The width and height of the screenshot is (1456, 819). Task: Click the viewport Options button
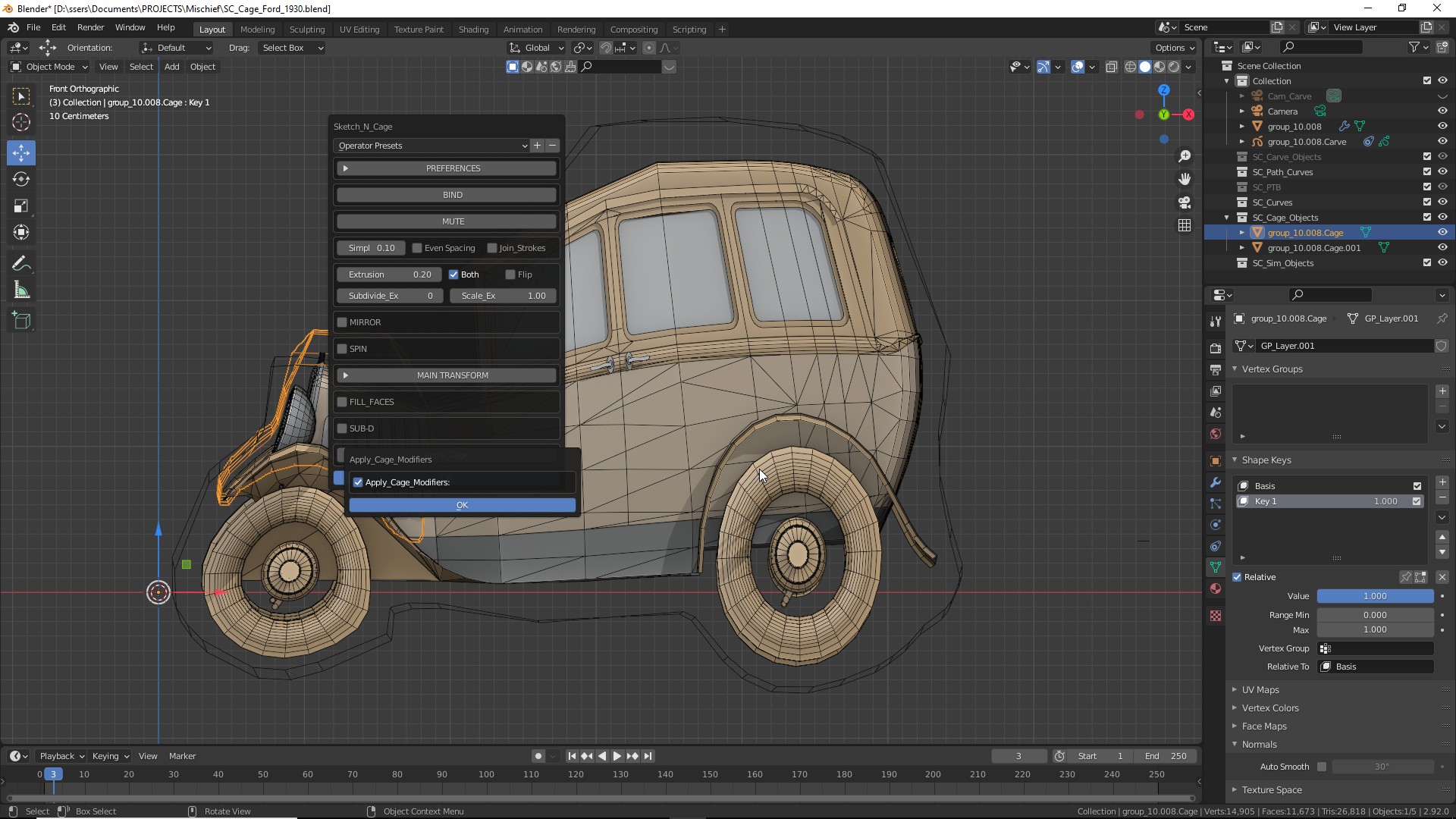[1175, 48]
